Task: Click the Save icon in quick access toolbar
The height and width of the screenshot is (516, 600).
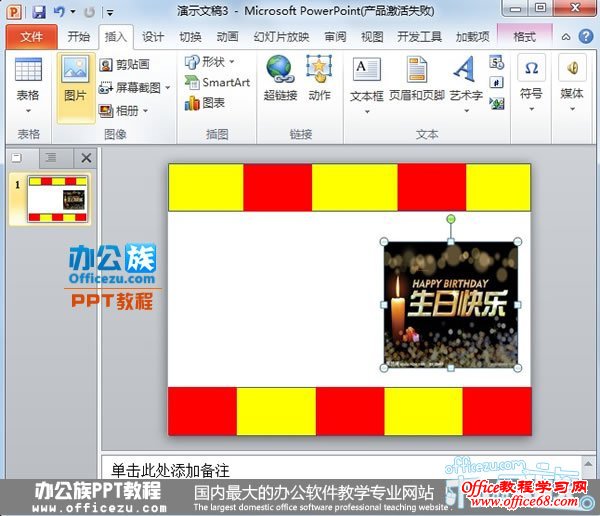Action: (38, 12)
